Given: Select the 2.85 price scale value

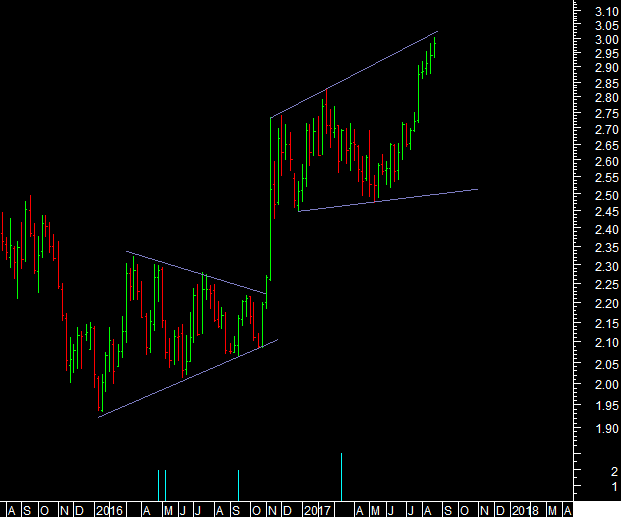Looking at the screenshot, I should click(x=607, y=84).
